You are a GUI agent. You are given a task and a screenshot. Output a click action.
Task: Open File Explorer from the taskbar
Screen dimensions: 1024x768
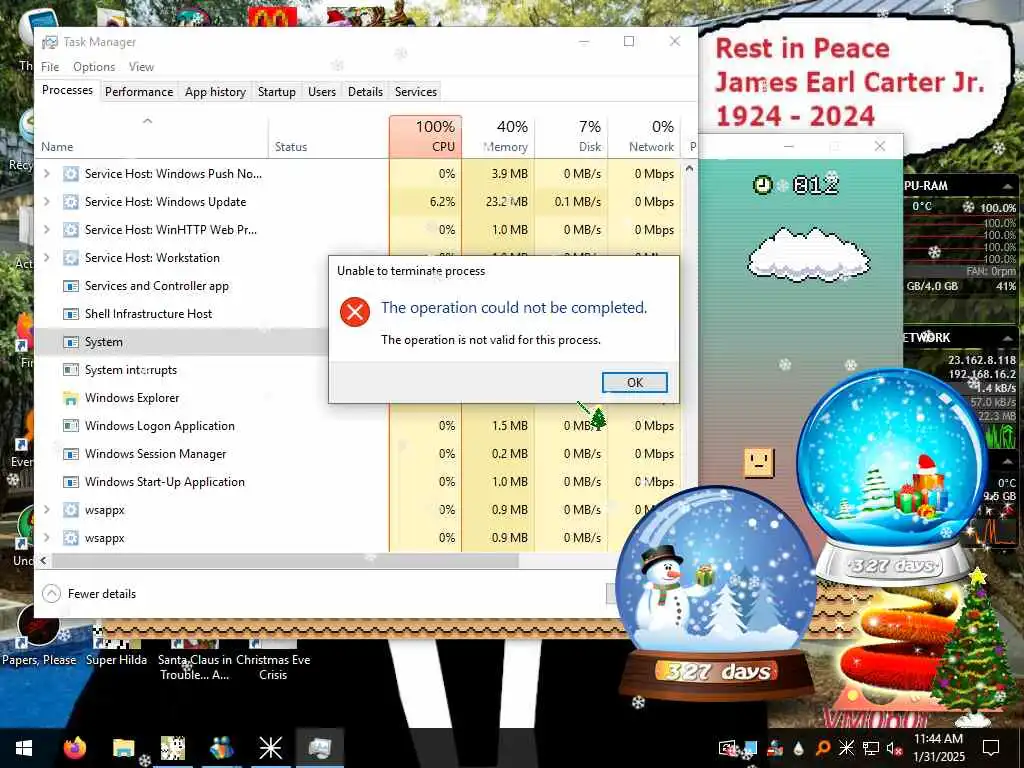point(123,748)
